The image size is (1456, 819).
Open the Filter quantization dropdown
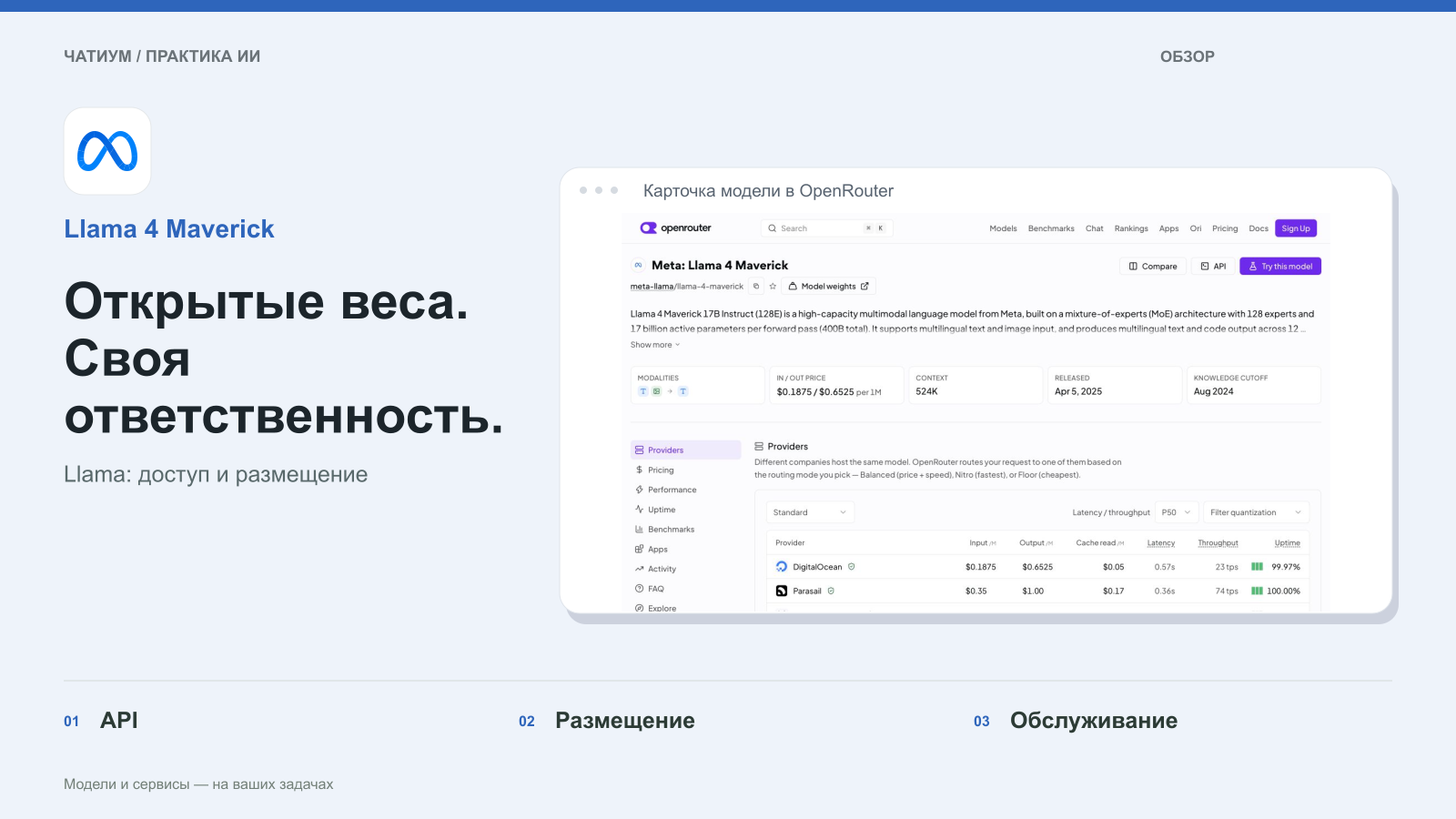[1256, 512]
